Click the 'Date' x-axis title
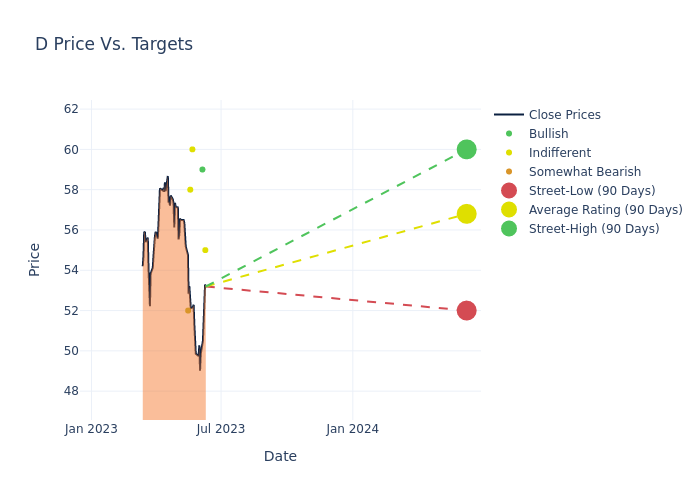700x500 pixels. pyautogui.click(x=280, y=457)
